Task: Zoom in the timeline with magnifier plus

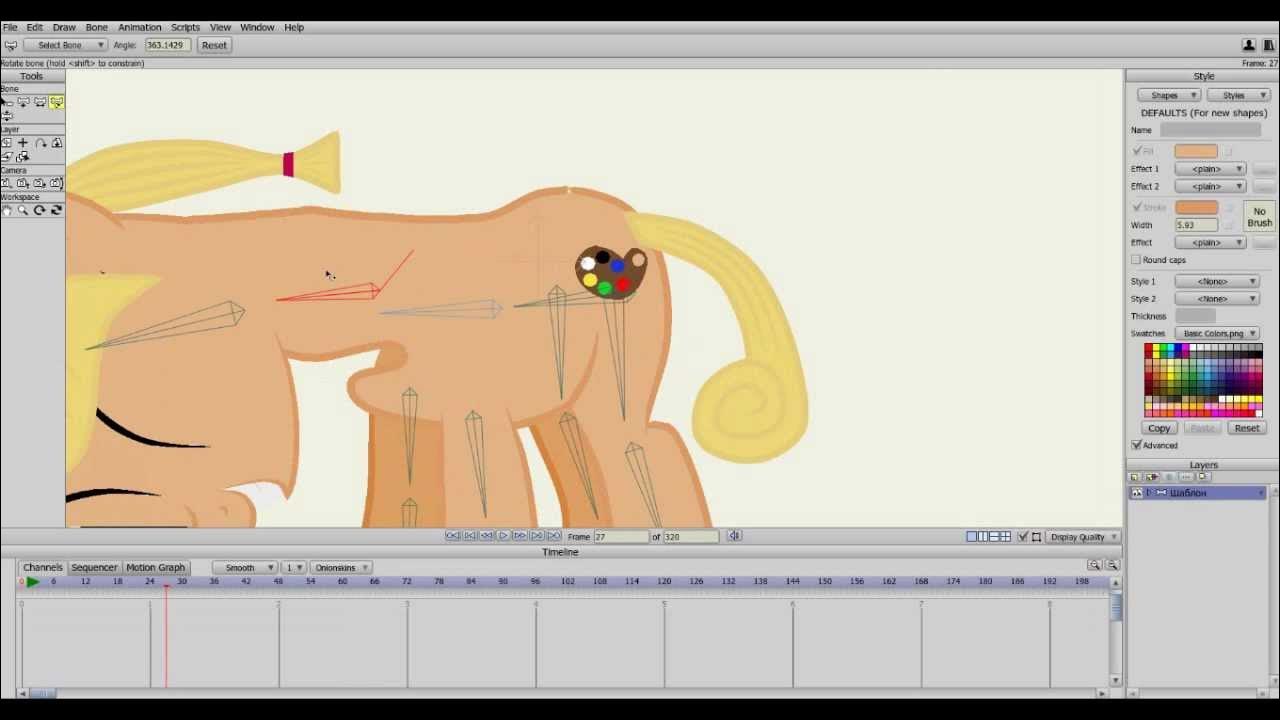Action: pyautogui.click(x=1094, y=565)
